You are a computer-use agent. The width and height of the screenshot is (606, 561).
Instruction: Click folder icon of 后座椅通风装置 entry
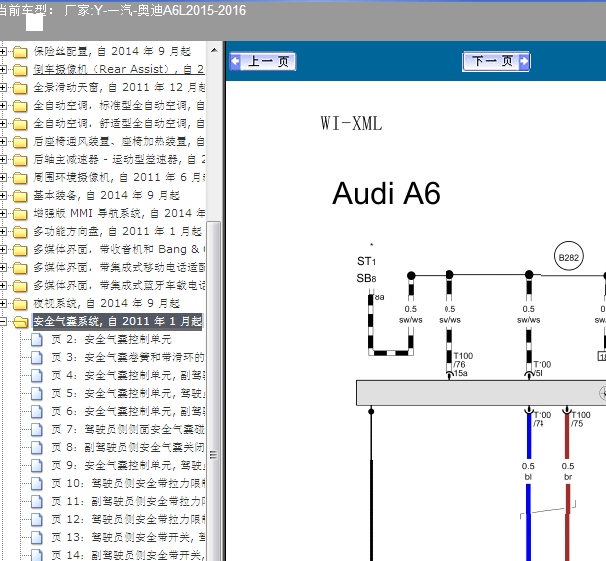click(20, 142)
